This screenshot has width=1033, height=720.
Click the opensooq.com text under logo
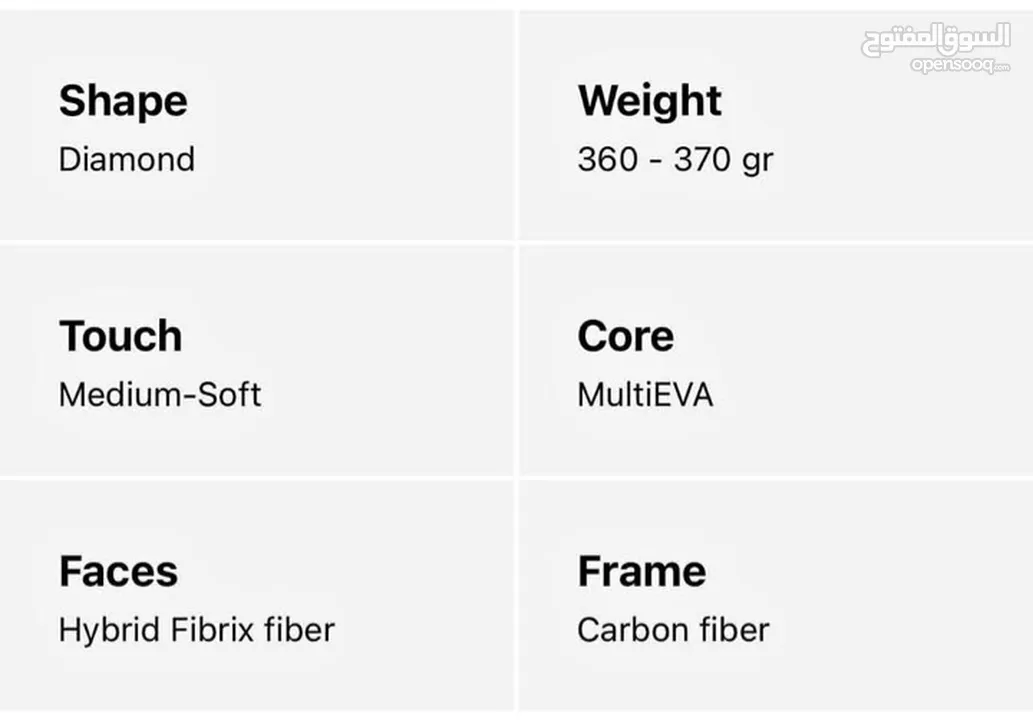961,65
